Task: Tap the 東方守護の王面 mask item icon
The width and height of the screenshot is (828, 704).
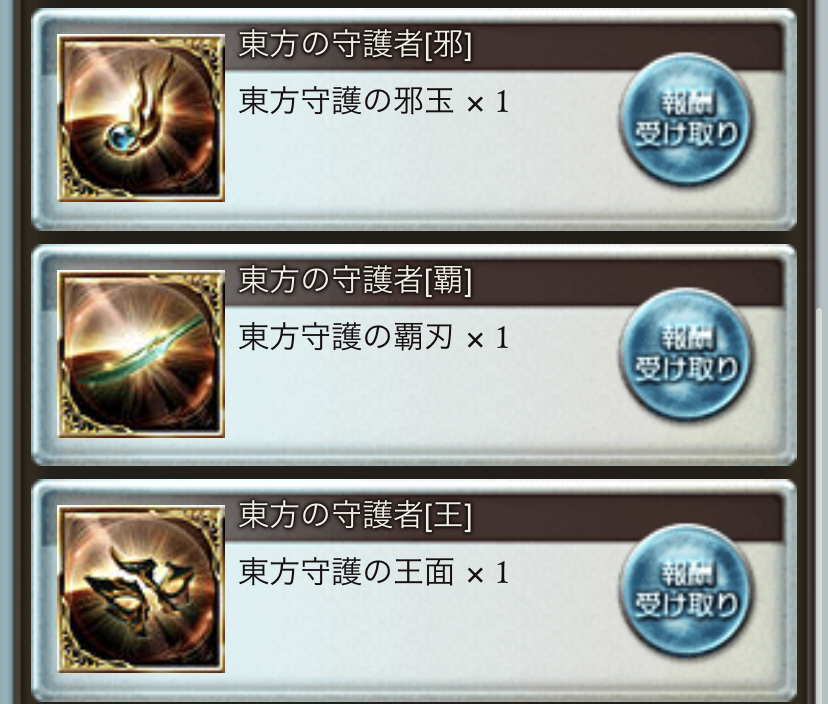Action: pos(141,588)
